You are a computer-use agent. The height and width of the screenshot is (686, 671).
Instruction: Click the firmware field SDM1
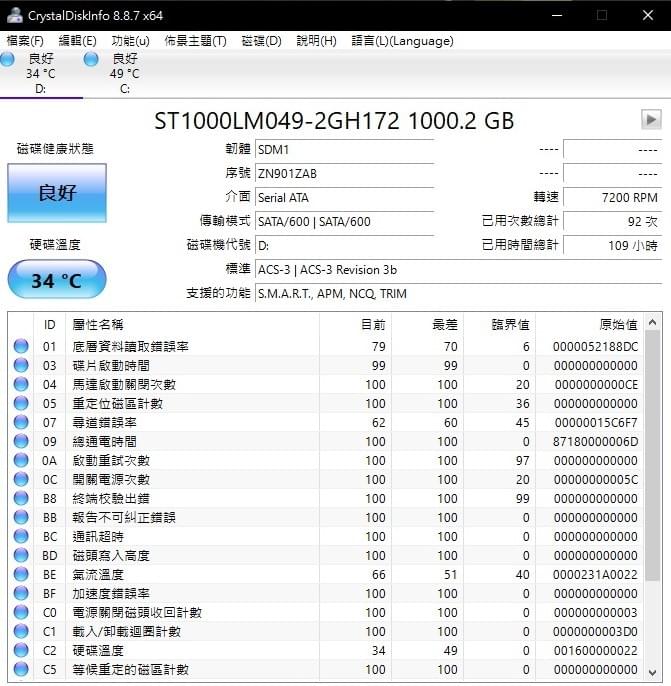click(344, 150)
